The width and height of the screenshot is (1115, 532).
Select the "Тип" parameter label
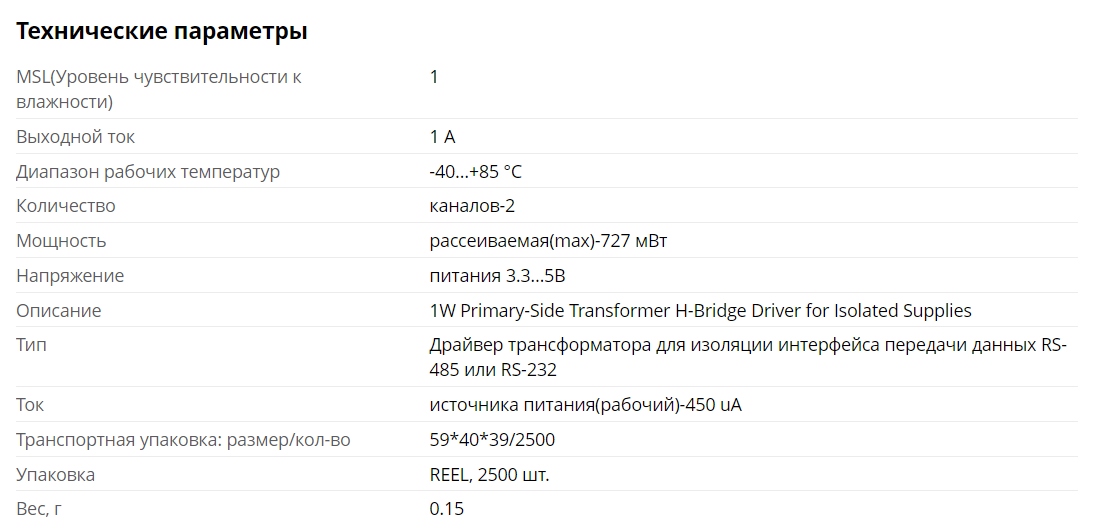pyautogui.click(x=31, y=345)
